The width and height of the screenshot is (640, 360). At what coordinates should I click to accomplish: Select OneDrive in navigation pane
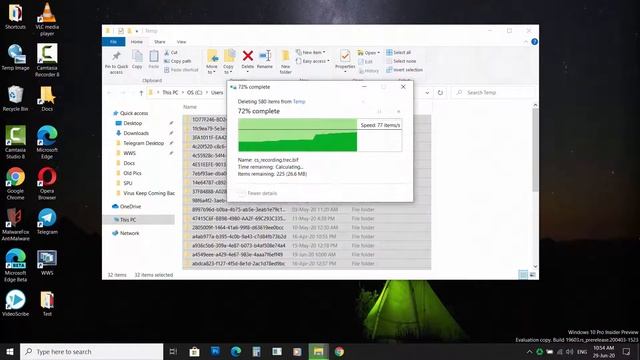tap(130, 207)
